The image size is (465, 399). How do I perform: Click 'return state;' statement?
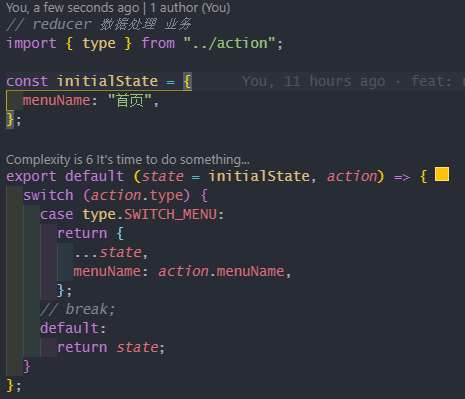click(x=111, y=347)
